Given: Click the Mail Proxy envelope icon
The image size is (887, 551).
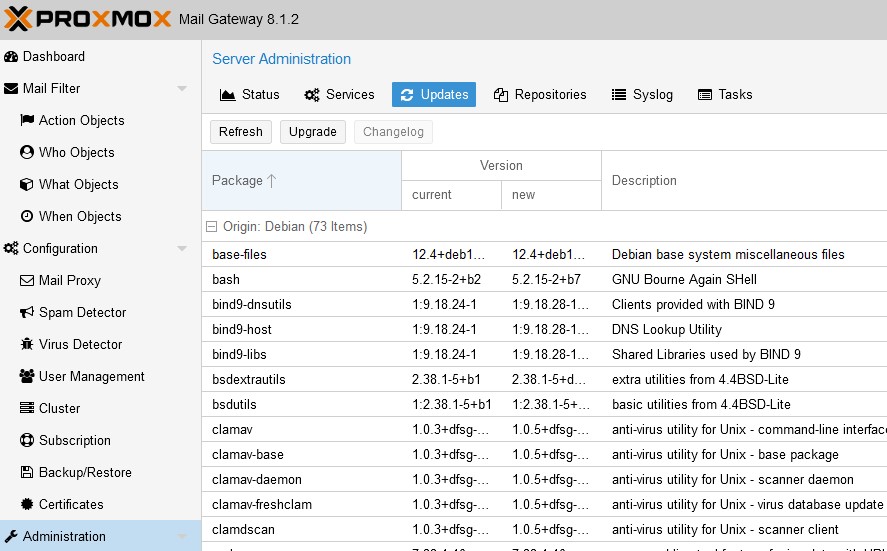Looking at the screenshot, I should point(27,281).
